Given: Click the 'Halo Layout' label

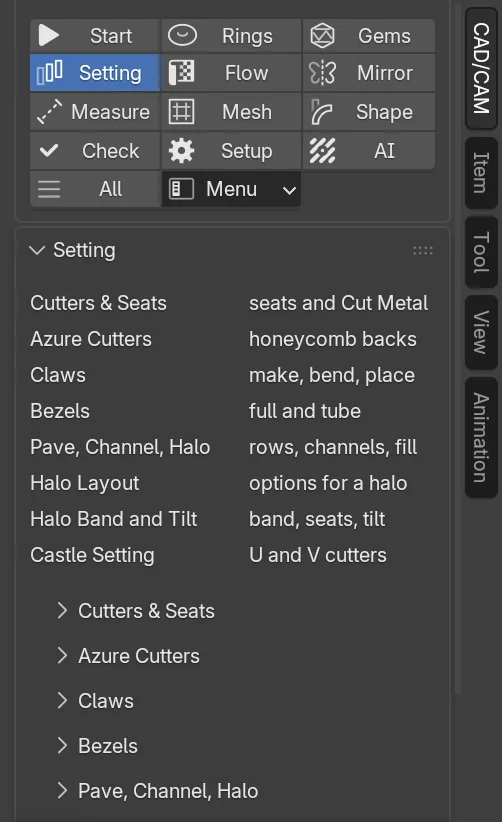Looking at the screenshot, I should (x=85, y=483).
